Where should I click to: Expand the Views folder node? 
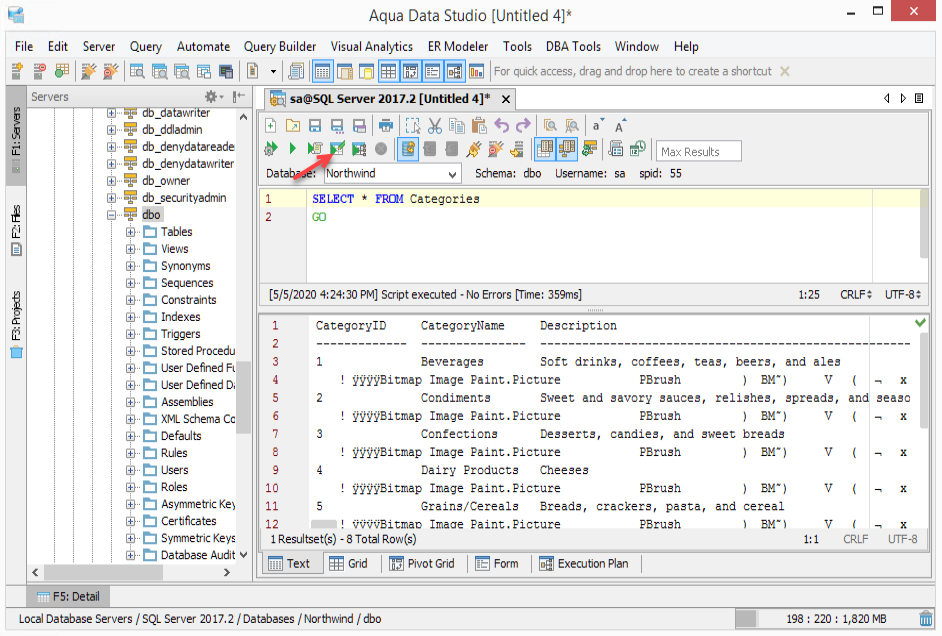[x=131, y=249]
